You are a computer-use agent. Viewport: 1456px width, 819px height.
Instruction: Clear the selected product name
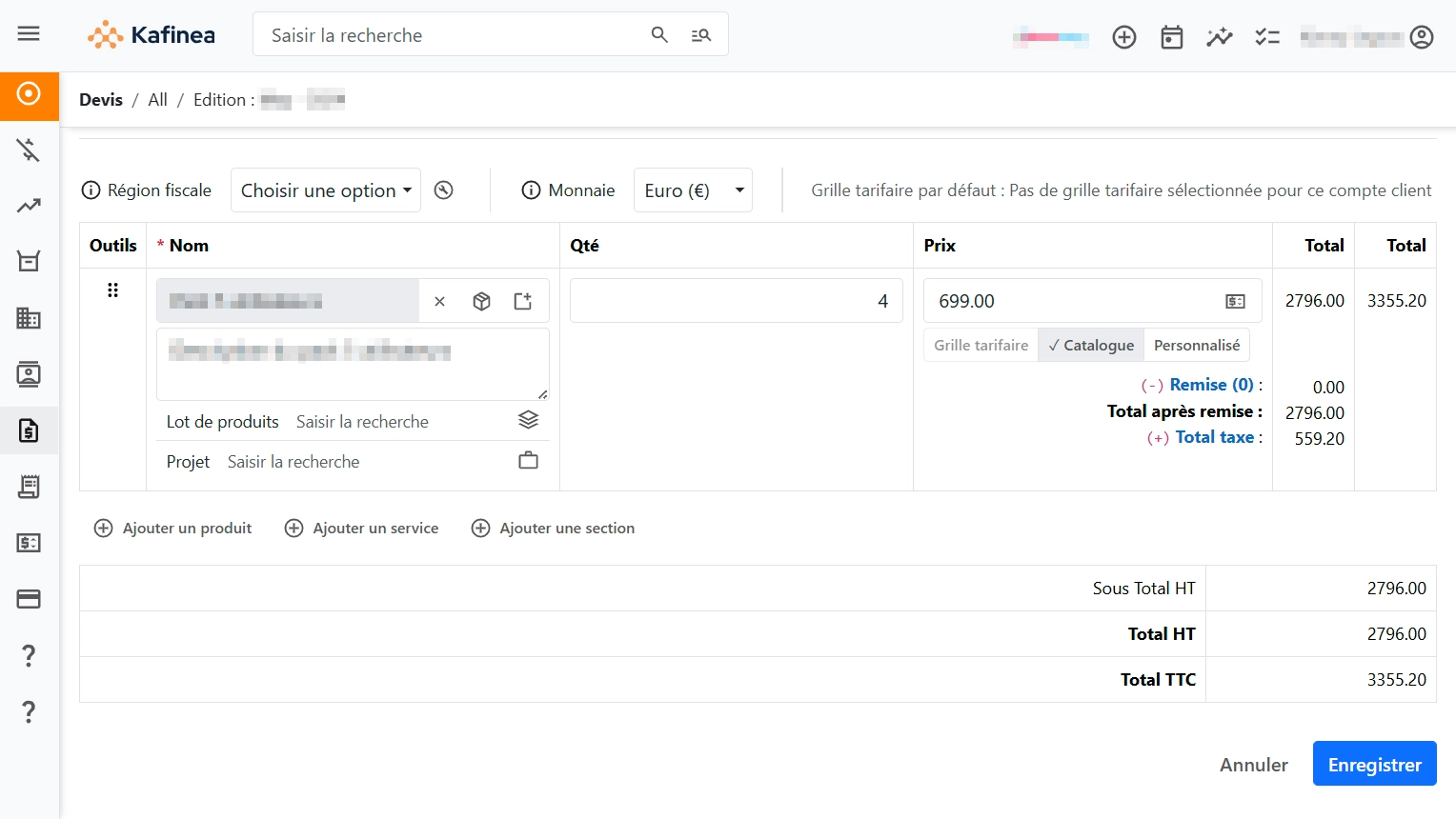(x=439, y=301)
